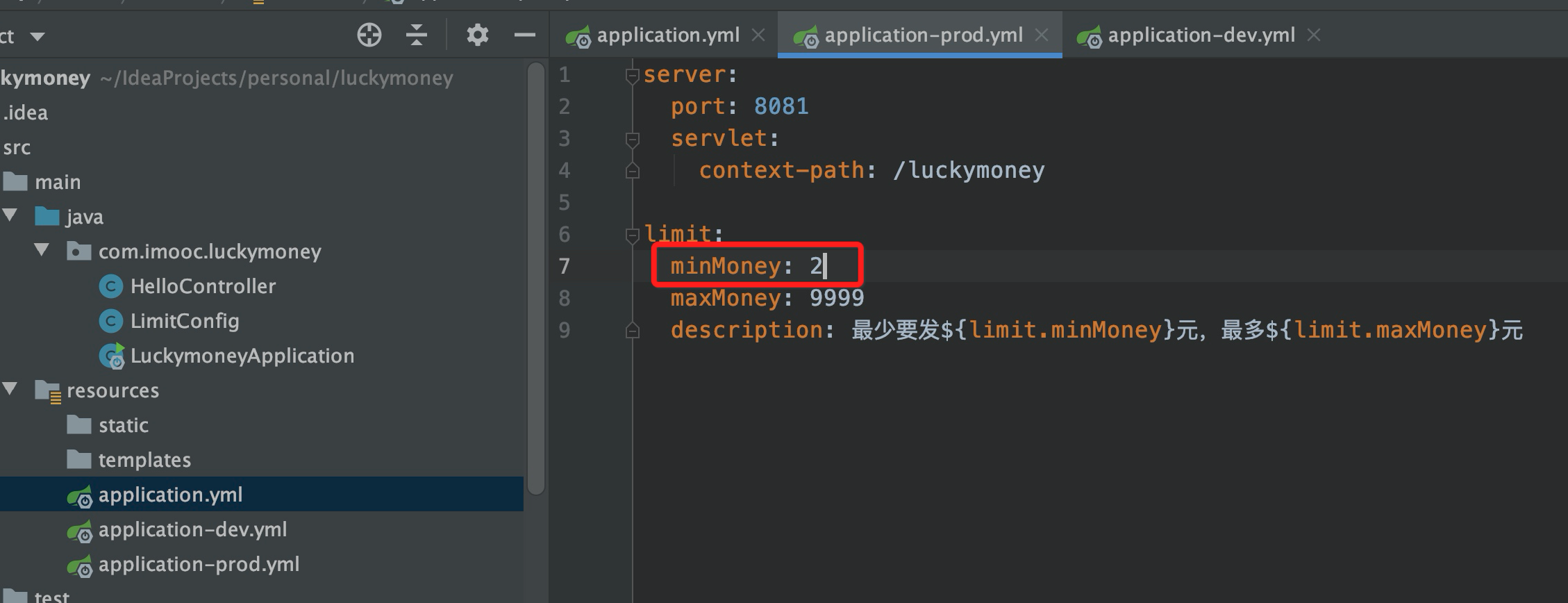The image size is (1568, 603).
Task: Click the Spring icon on application.yml tab
Action: pyautogui.click(x=578, y=36)
